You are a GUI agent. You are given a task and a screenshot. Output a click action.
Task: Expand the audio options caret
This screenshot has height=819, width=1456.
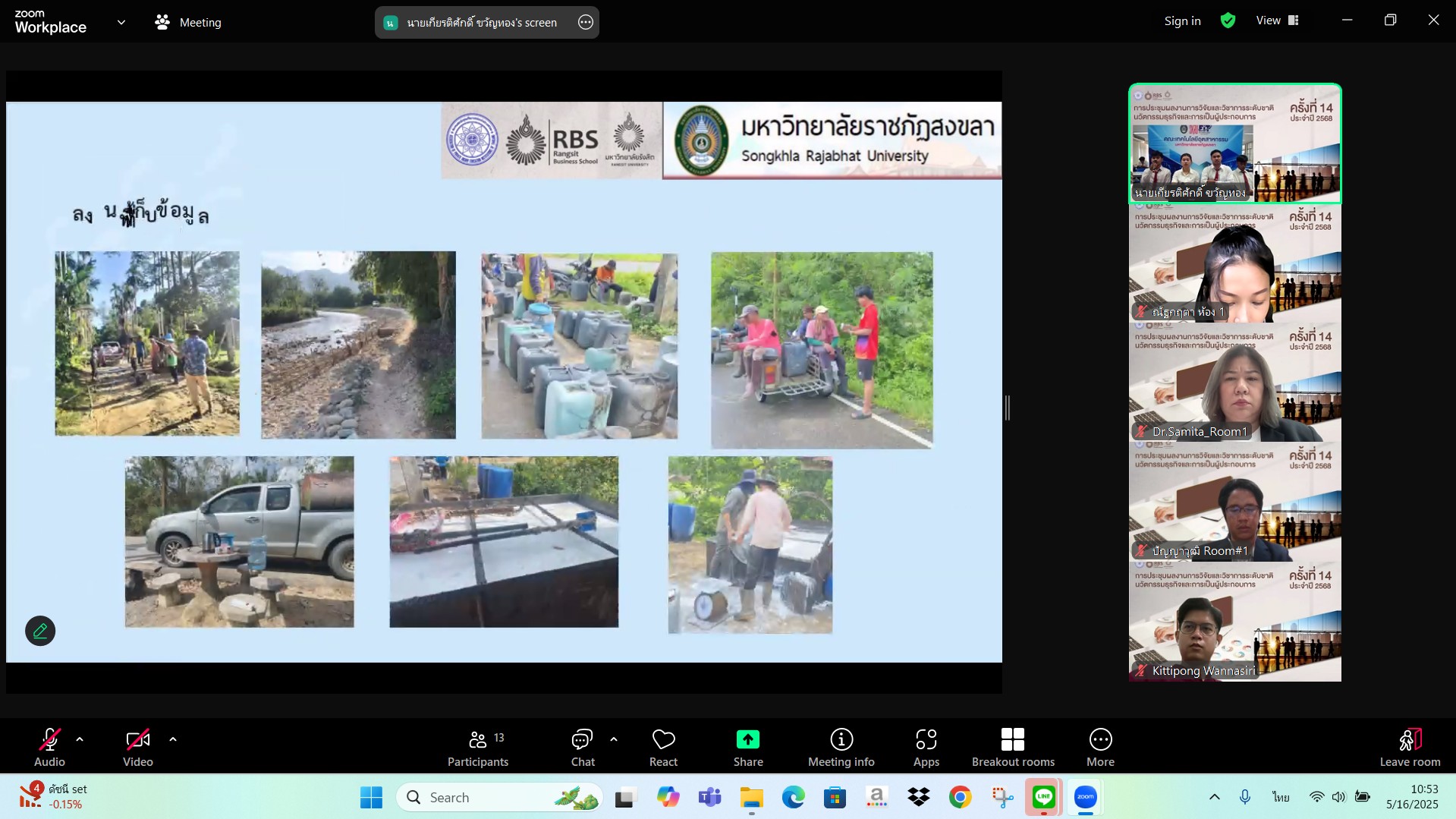(80, 739)
